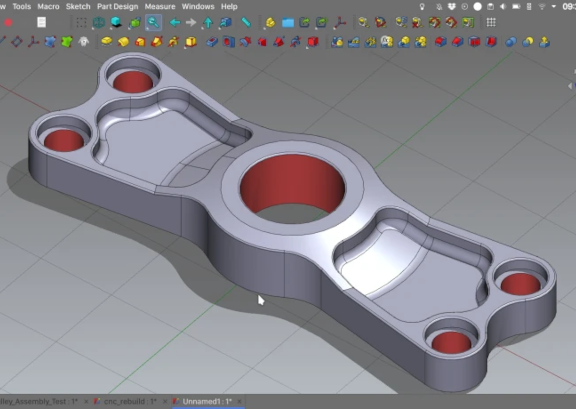
Task: Select the additive Helix tool
Action: pyautogui.click(x=173, y=42)
